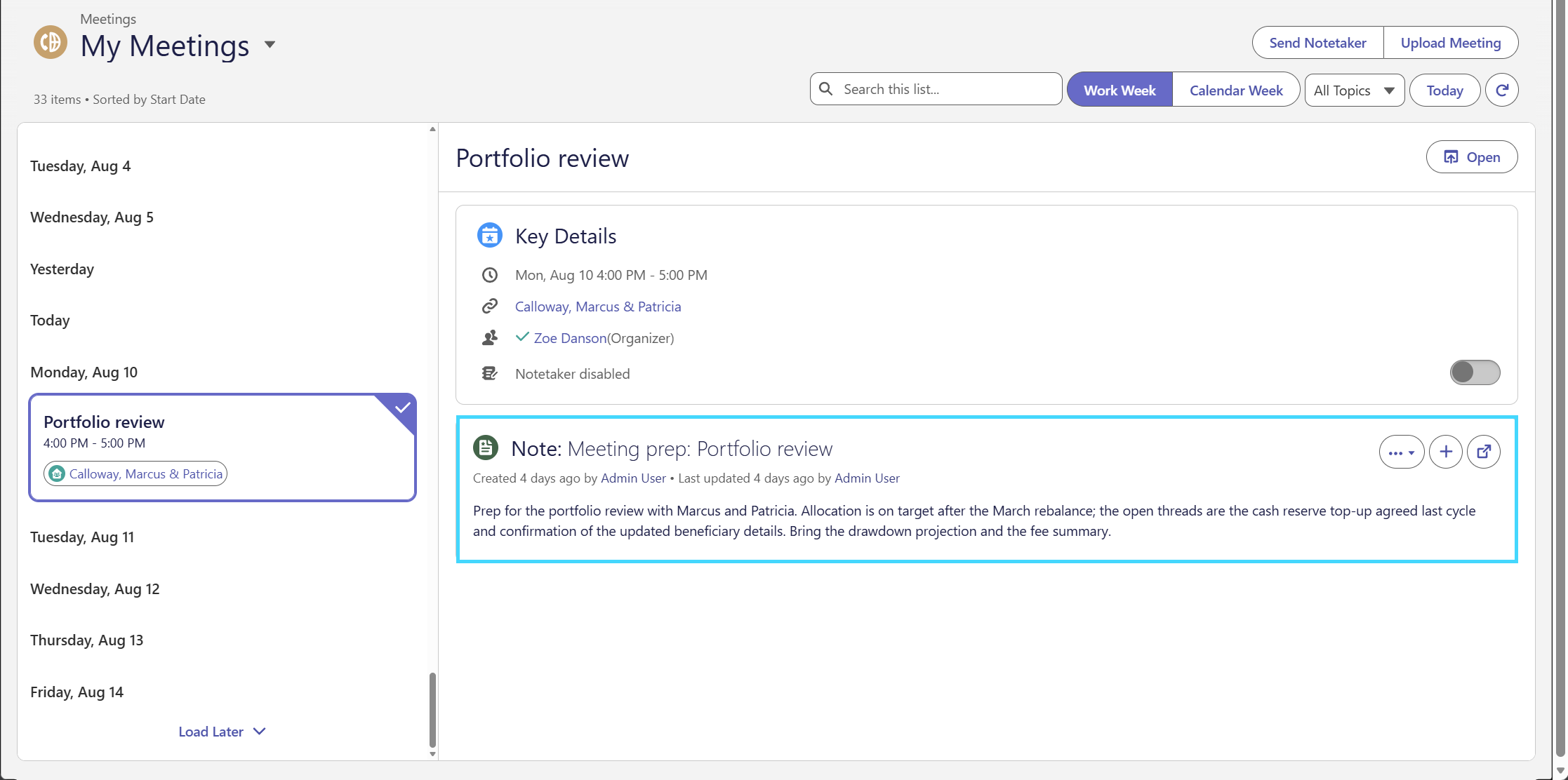
Task: Click the accepted checkmark beside Zoe Danson
Action: pos(522,337)
